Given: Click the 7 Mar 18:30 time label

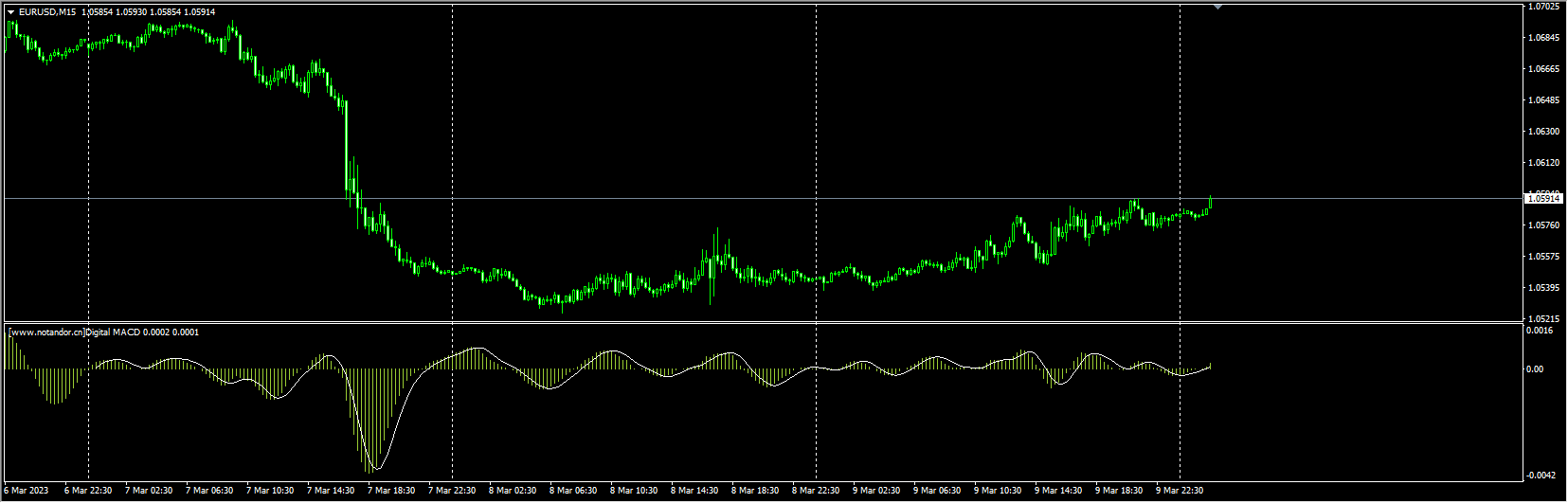Looking at the screenshot, I should coord(391,491).
